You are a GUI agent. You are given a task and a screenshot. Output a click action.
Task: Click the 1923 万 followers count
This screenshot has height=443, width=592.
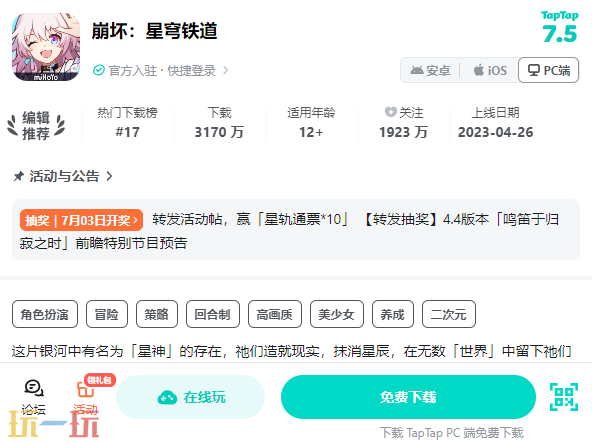pos(403,132)
